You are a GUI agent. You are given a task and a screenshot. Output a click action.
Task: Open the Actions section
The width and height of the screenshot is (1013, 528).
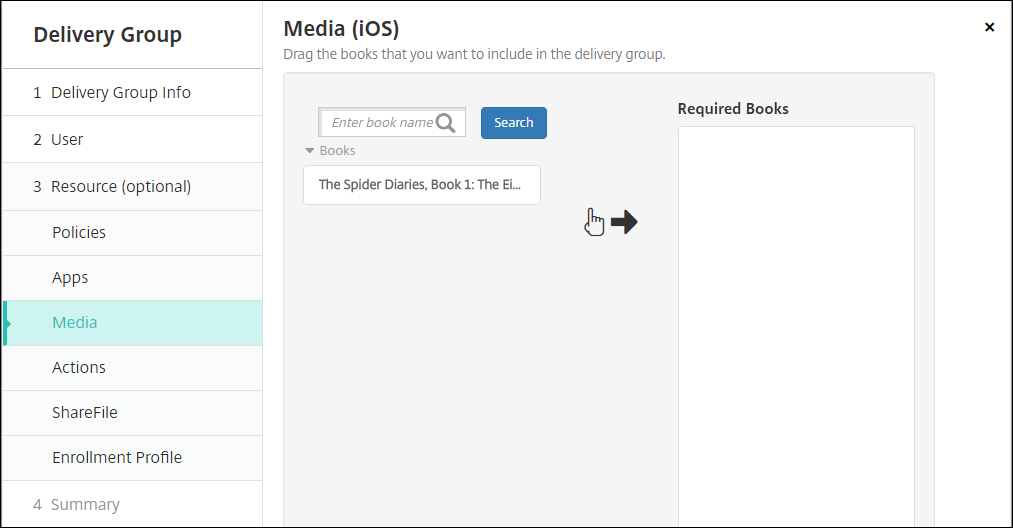79,367
